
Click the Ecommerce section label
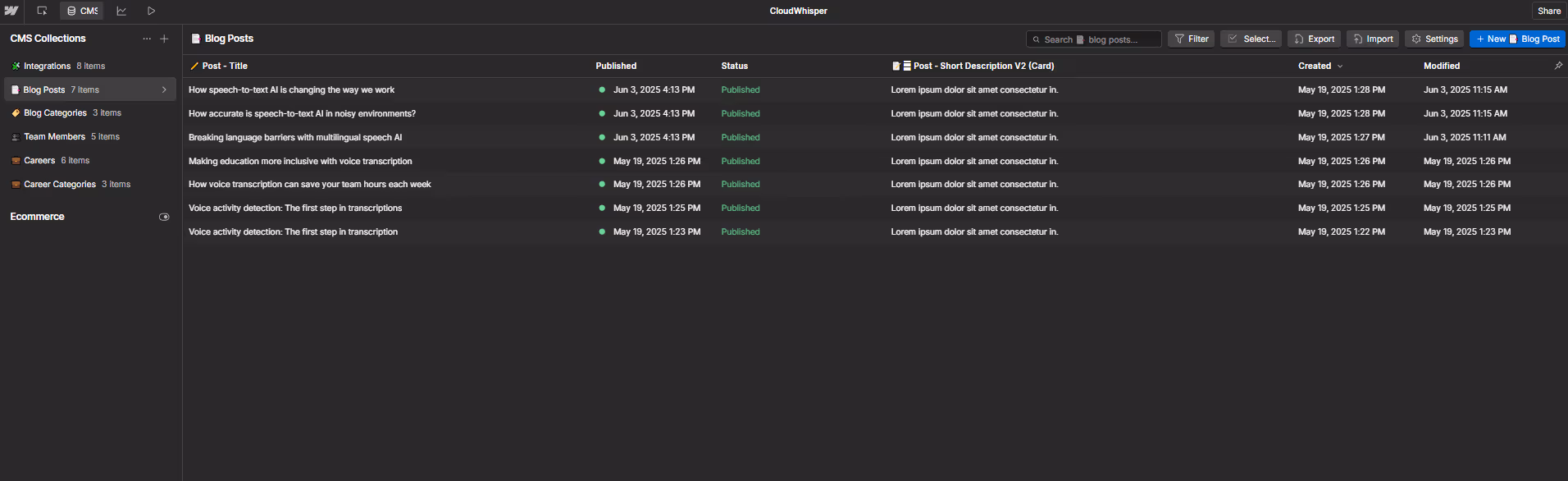[x=37, y=217]
